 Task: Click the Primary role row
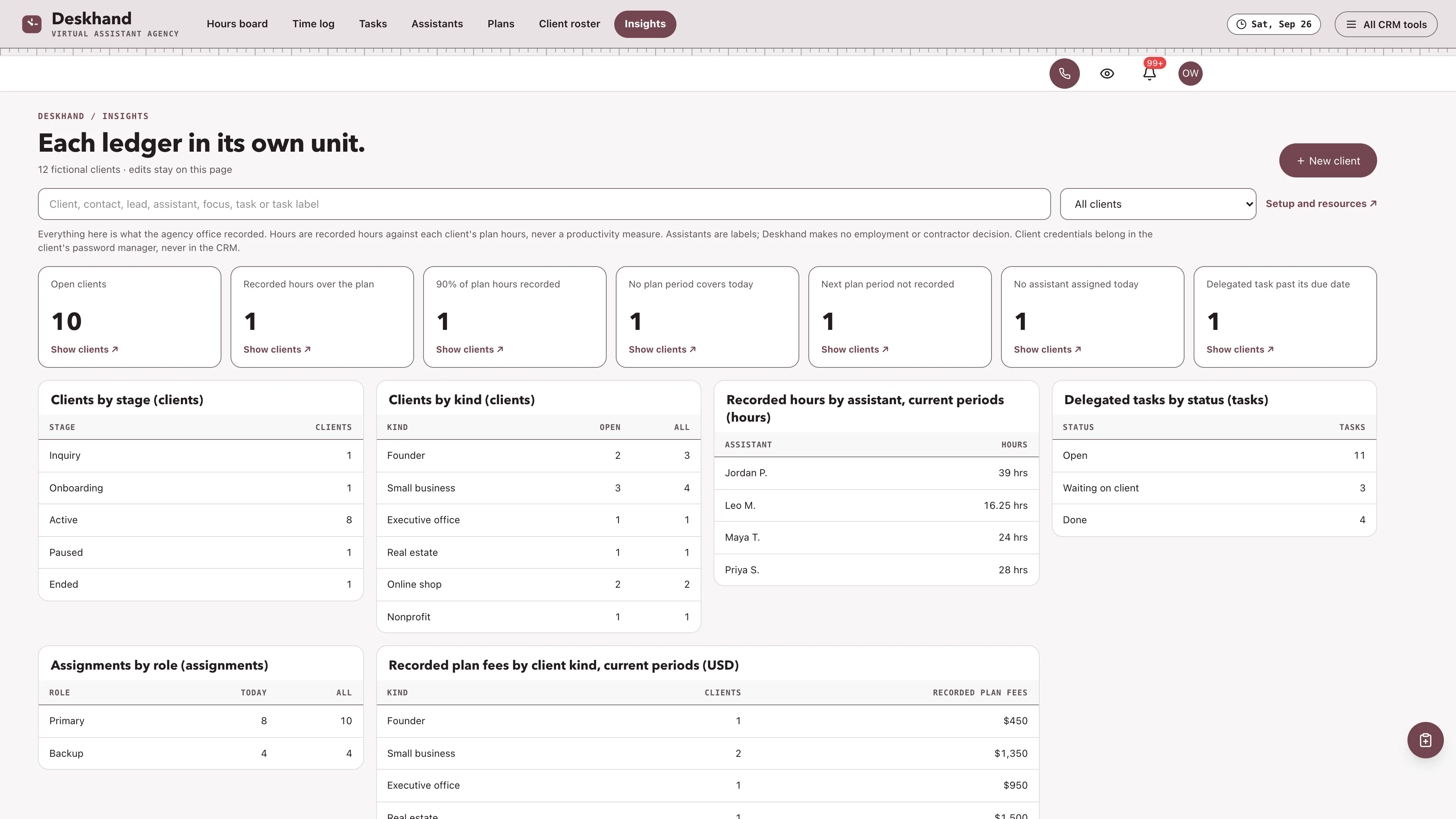point(200,721)
